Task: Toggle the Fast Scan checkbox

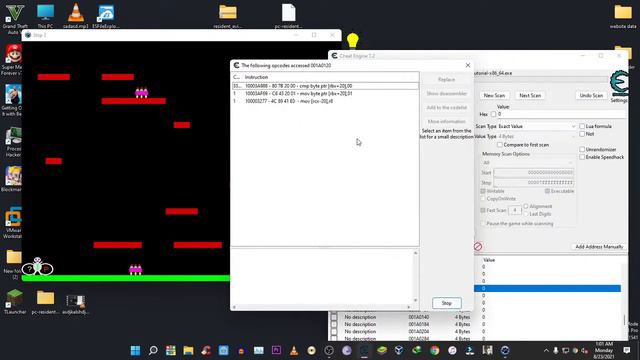Action: (x=483, y=210)
